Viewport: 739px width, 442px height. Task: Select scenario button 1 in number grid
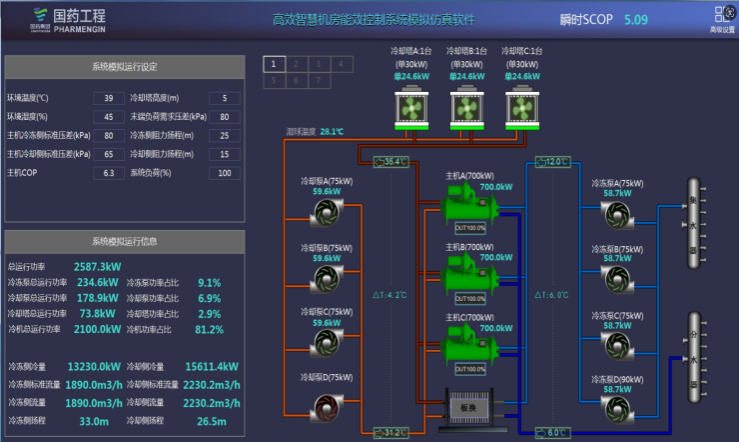(x=274, y=64)
